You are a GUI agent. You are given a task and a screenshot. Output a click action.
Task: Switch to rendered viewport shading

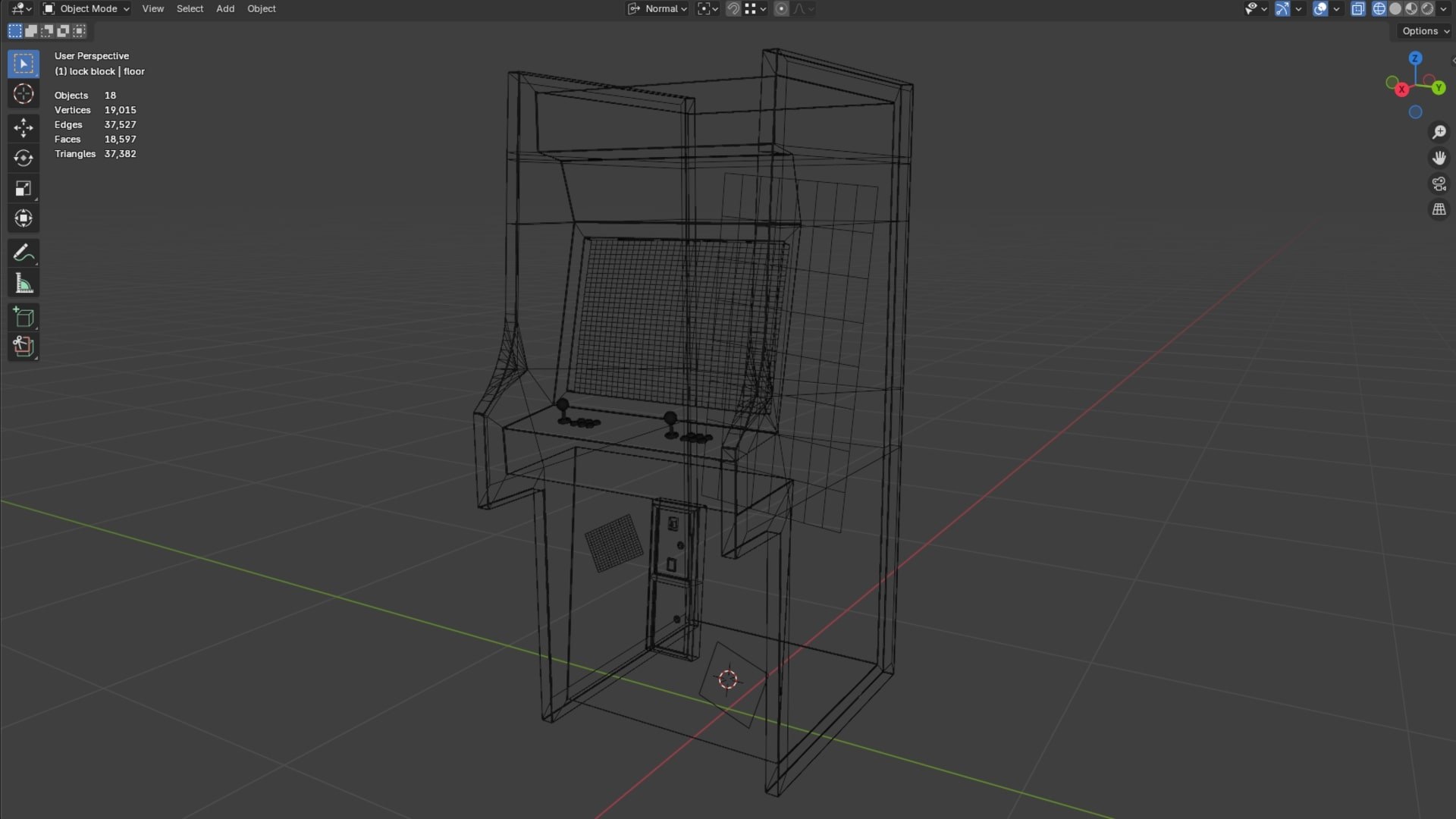1427,9
